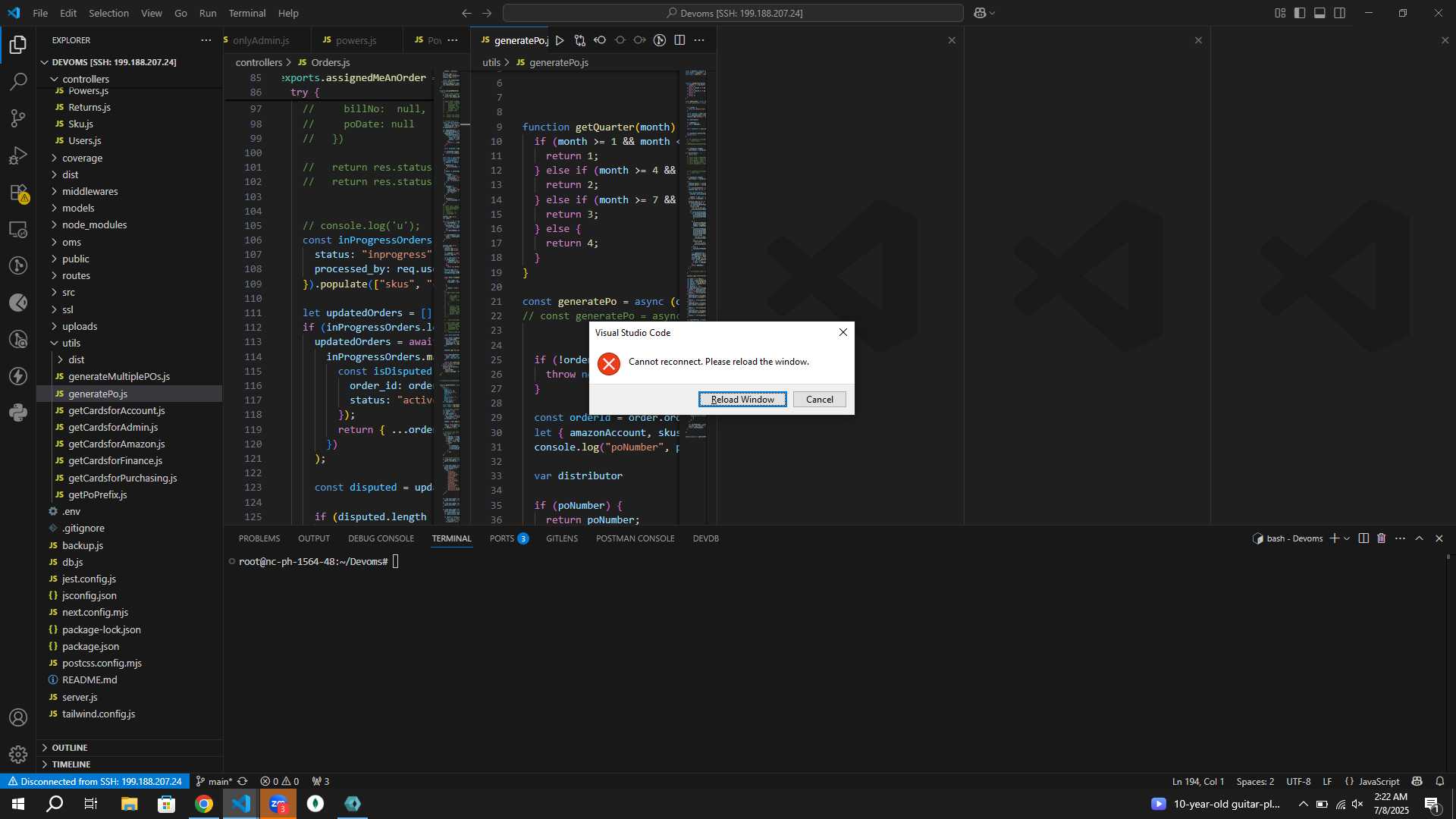1456x819 pixels.
Task: Open the Run and Debug view
Action: [18, 155]
